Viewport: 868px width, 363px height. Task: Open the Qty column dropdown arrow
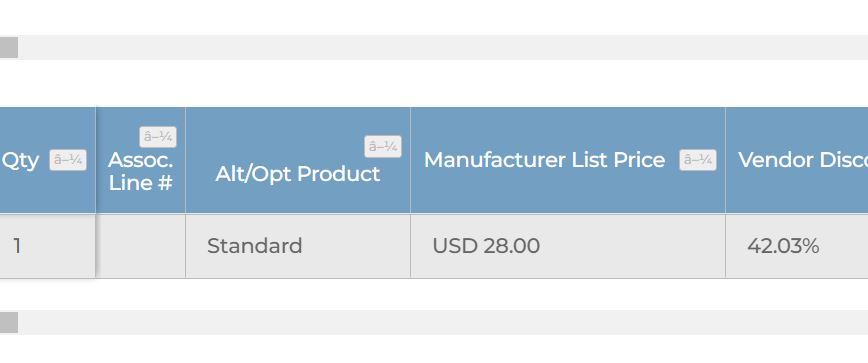(68, 160)
